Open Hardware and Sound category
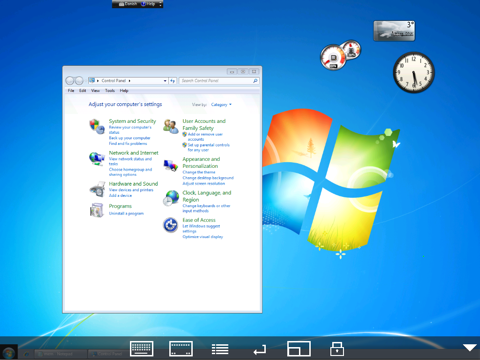This screenshot has width=480, height=360. [133, 184]
